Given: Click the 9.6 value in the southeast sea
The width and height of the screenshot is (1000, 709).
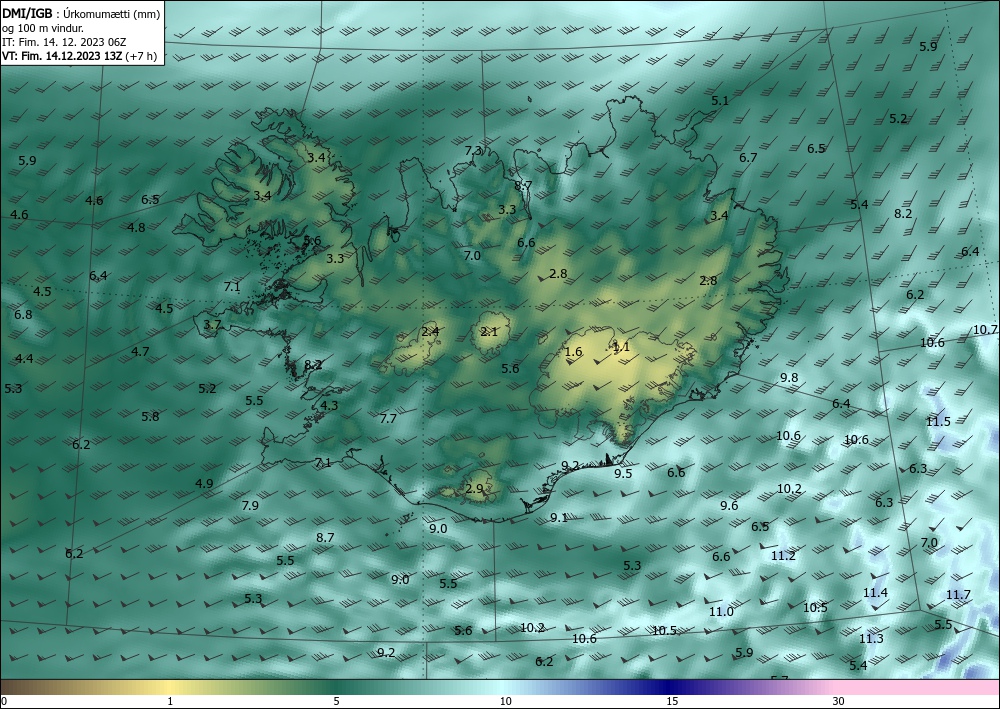Looking at the screenshot, I should pos(729,506).
